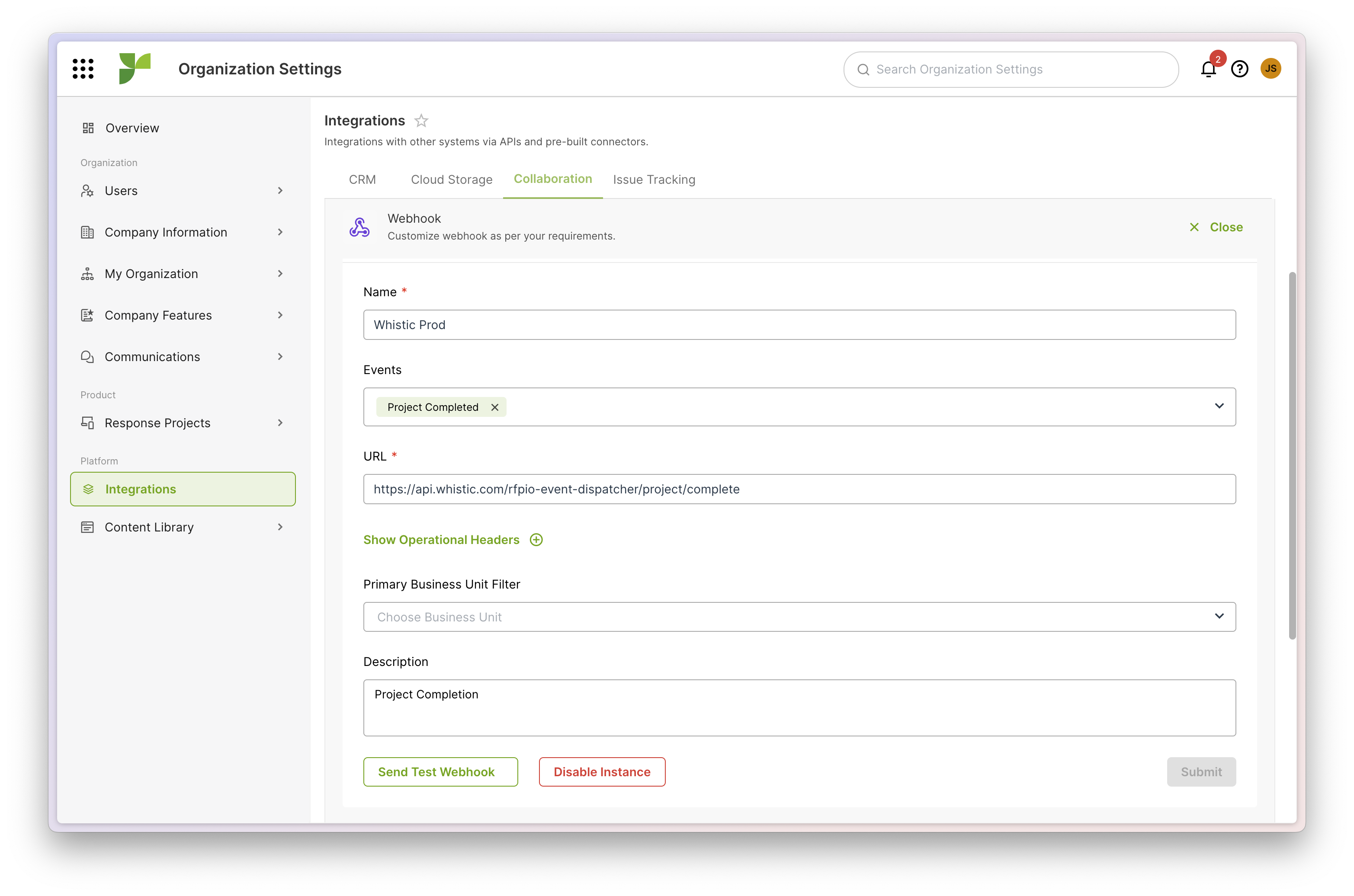This screenshot has height=896, width=1354.
Task: Click the Description text area
Action: [x=799, y=708]
